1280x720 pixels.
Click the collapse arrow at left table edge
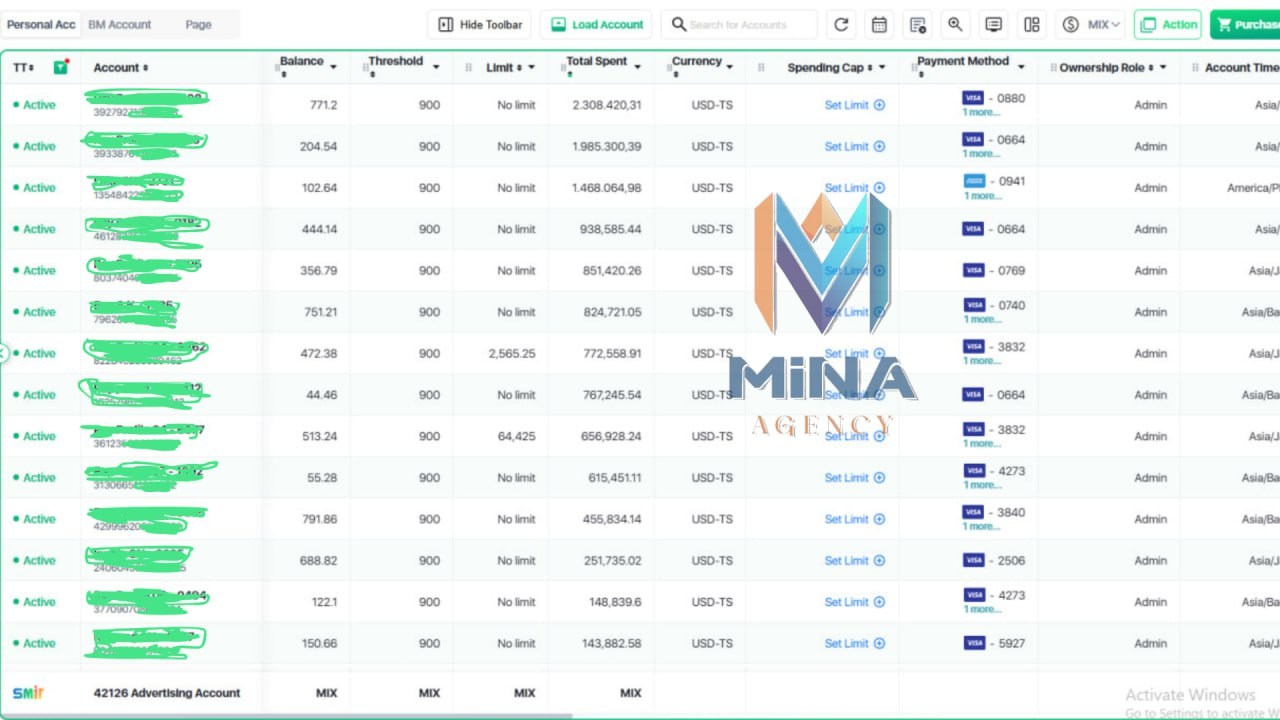tap(3, 353)
